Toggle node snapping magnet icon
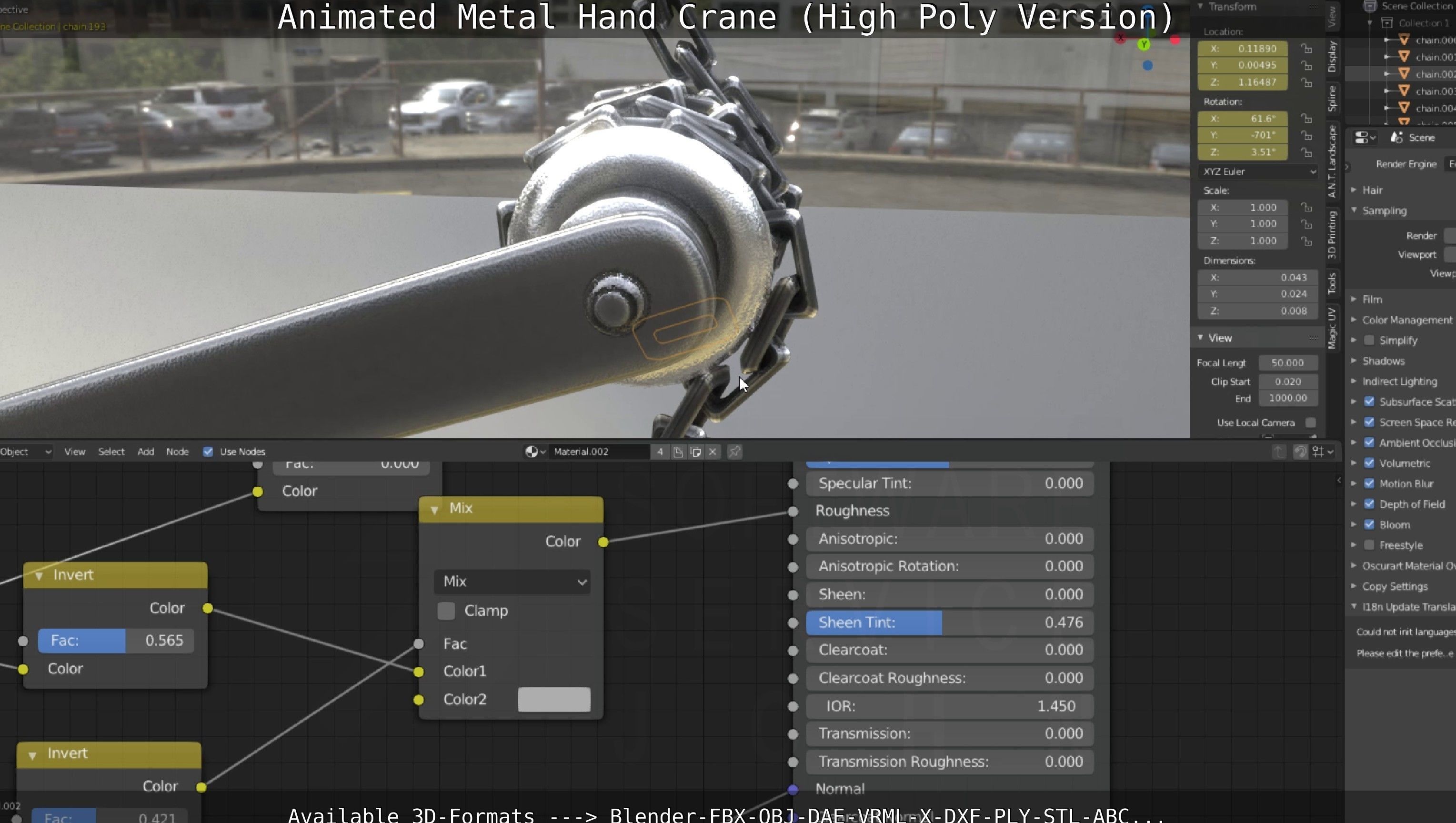The image size is (1456, 823). [x=1301, y=452]
